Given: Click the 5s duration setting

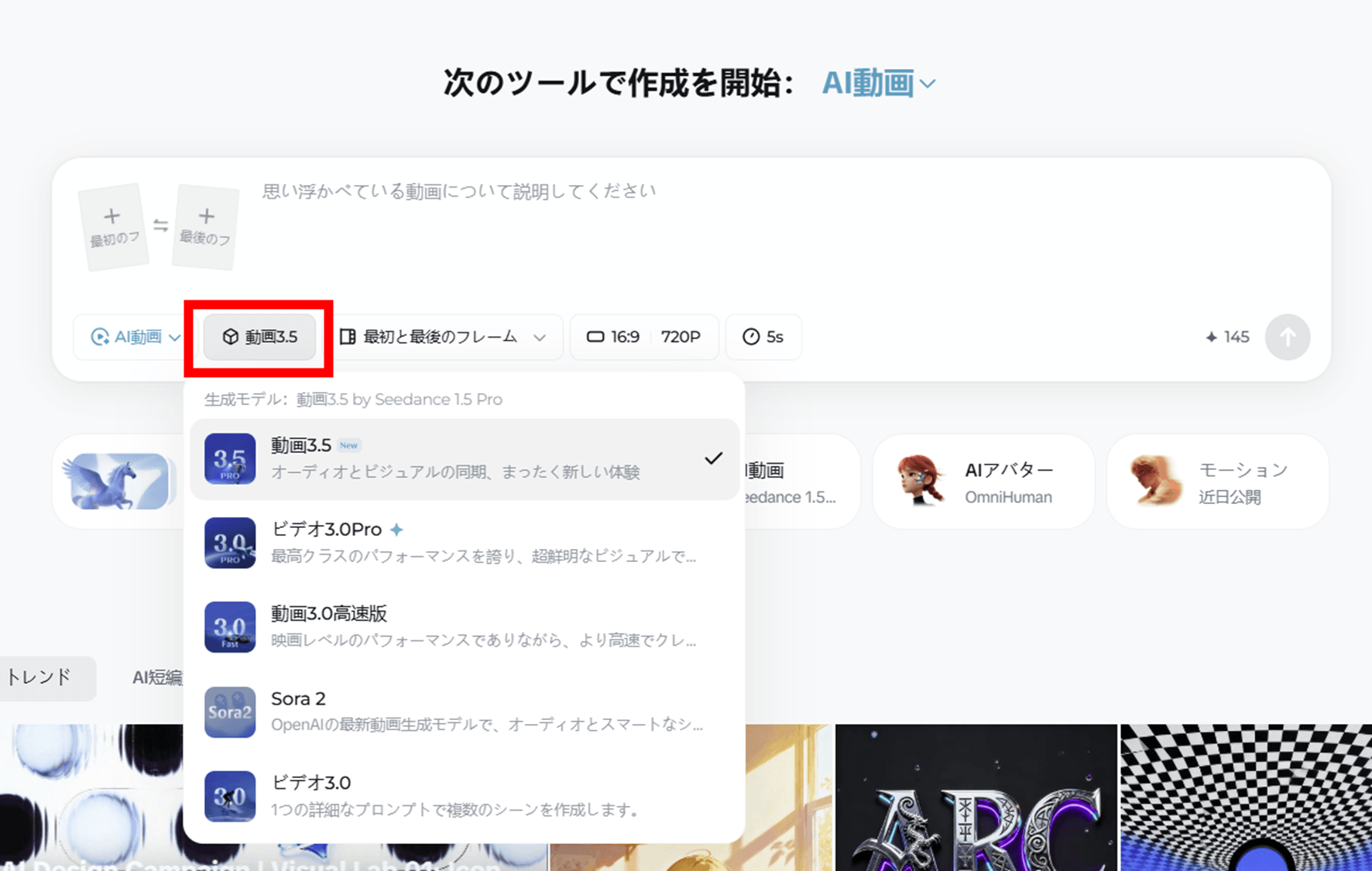Looking at the screenshot, I should tap(763, 337).
